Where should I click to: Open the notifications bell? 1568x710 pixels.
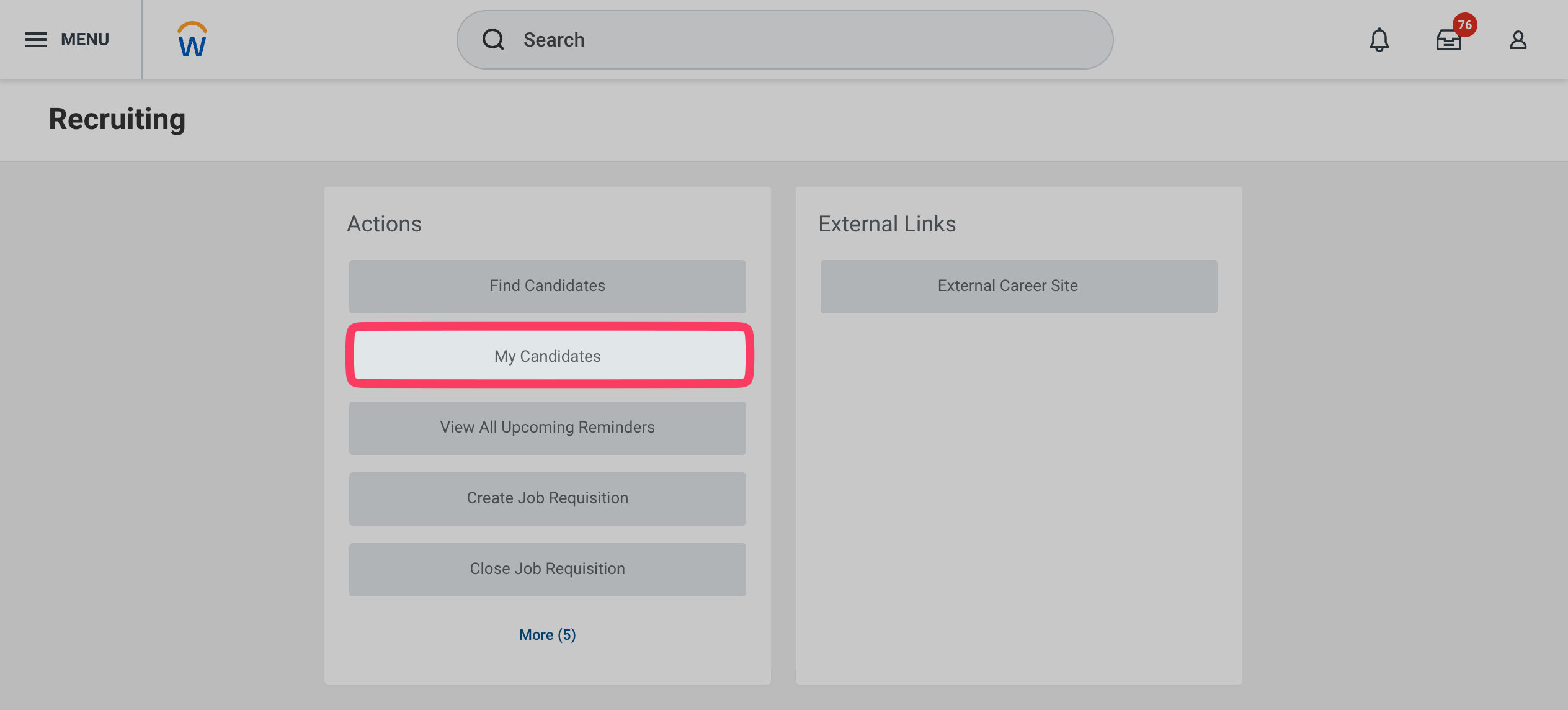(1379, 40)
